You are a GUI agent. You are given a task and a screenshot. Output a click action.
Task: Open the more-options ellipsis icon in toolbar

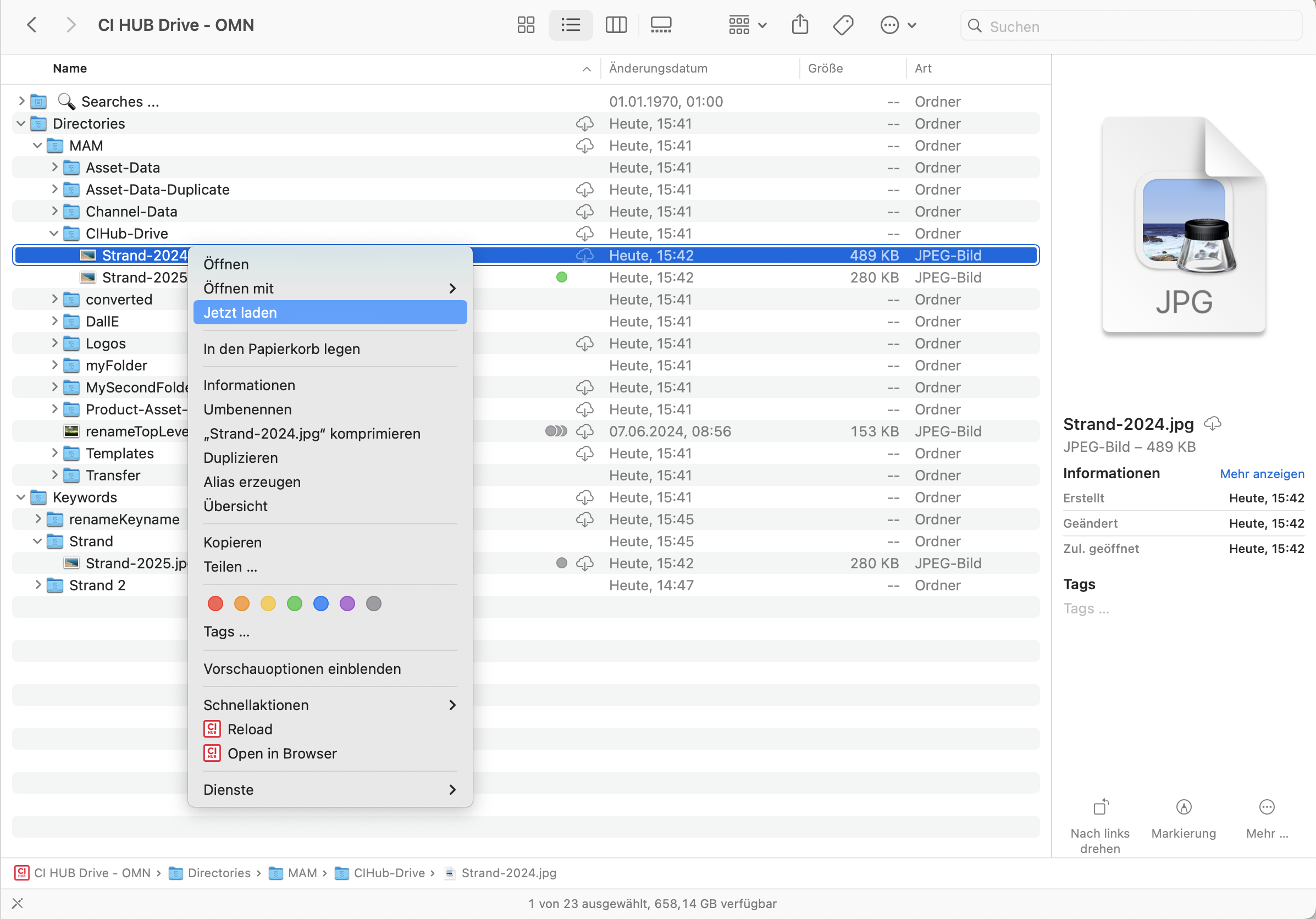[x=889, y=25]
